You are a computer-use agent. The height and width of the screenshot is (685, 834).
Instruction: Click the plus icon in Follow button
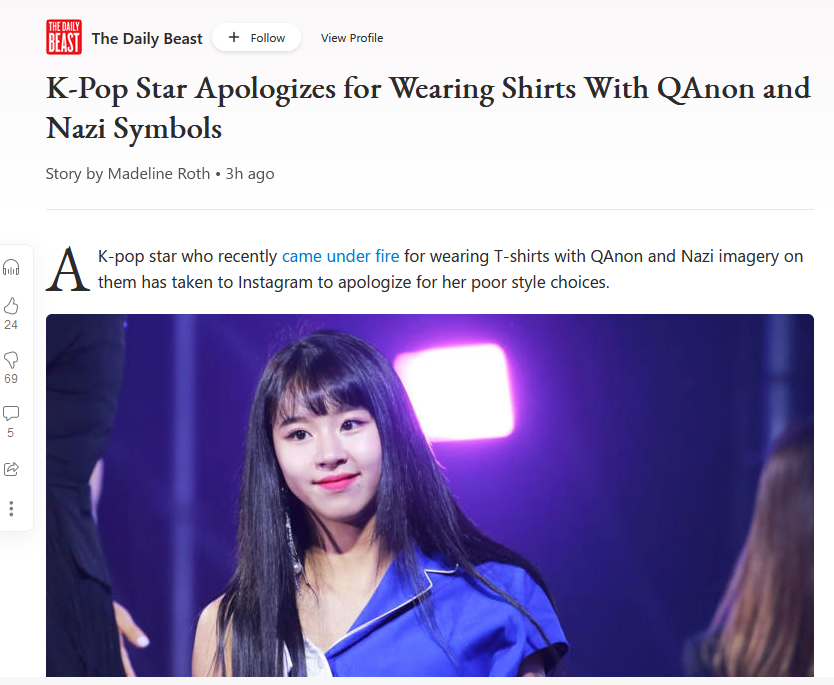pyautogui.click(x=233, y=37)
